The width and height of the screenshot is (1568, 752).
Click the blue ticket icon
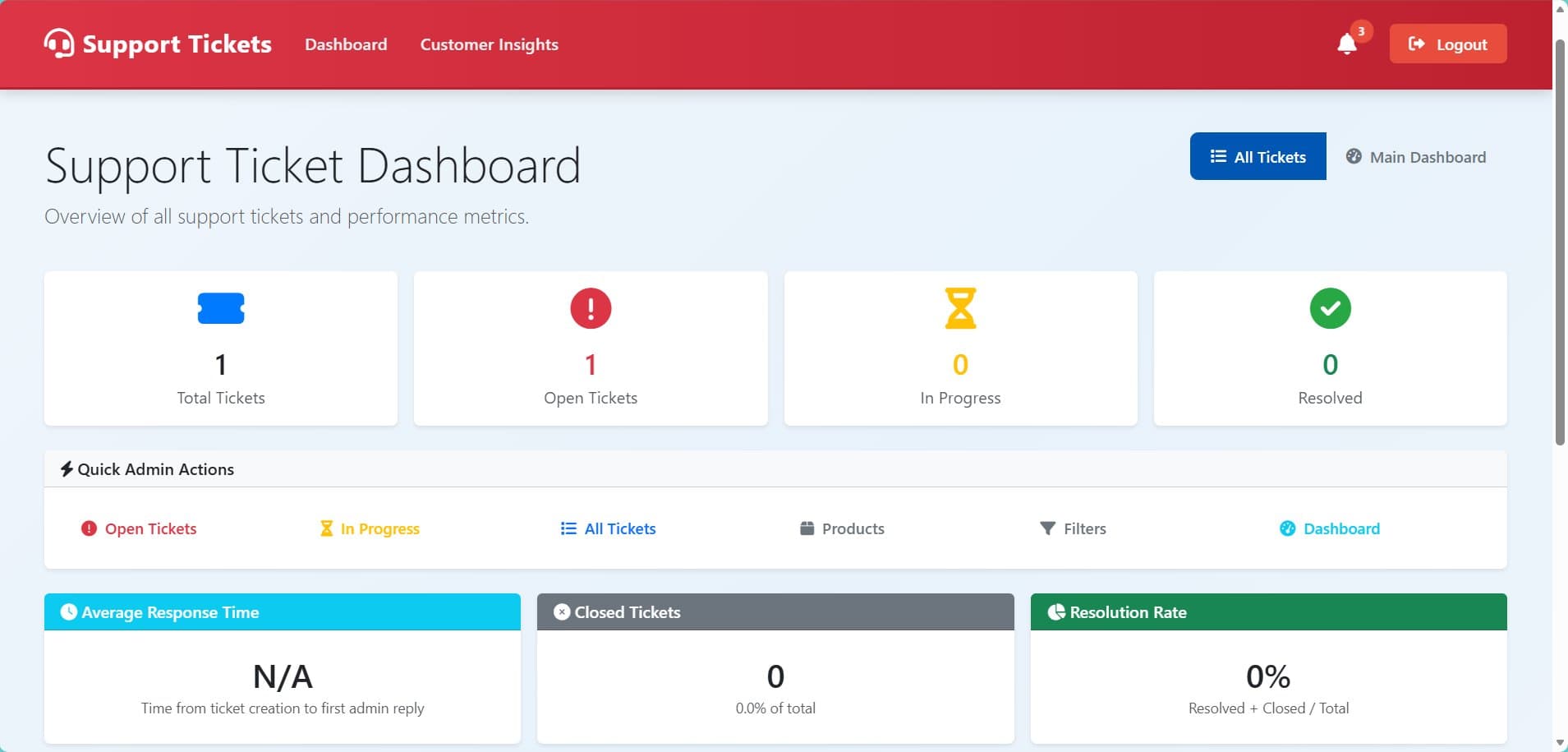[x=221, y=308]
